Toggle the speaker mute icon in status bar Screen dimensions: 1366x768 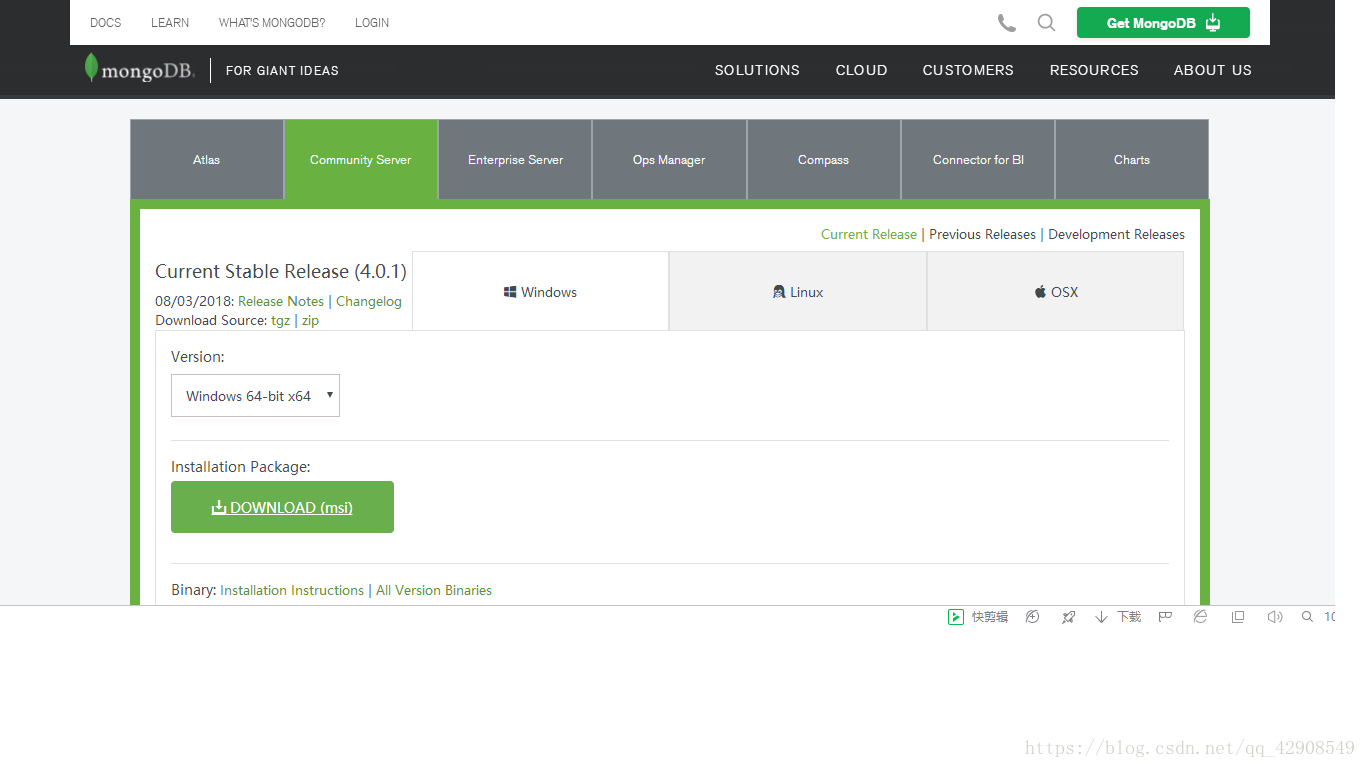tap(1274, 617)
